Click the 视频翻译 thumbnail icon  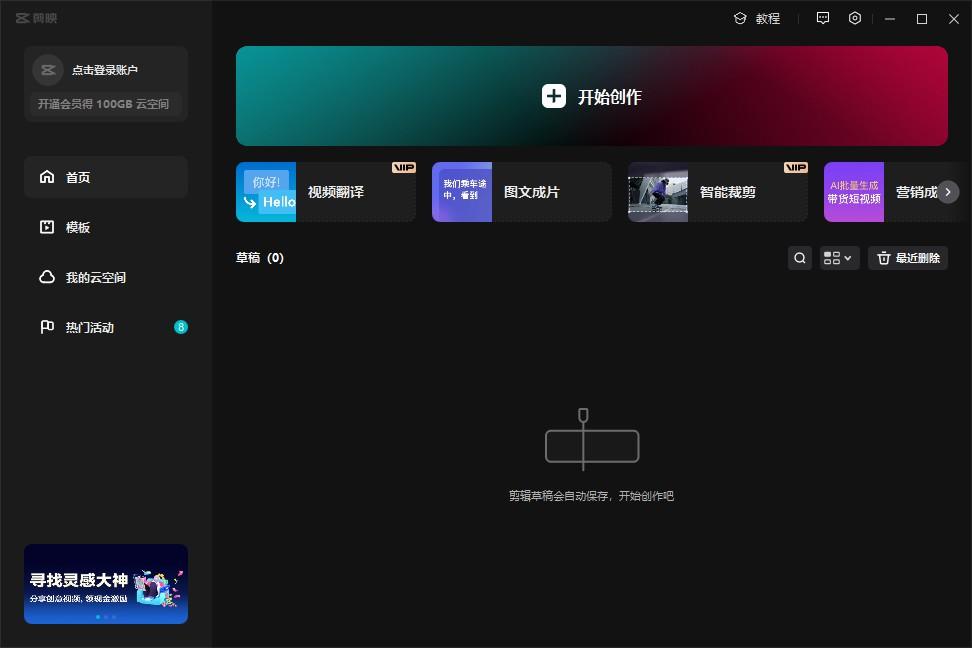266,192
